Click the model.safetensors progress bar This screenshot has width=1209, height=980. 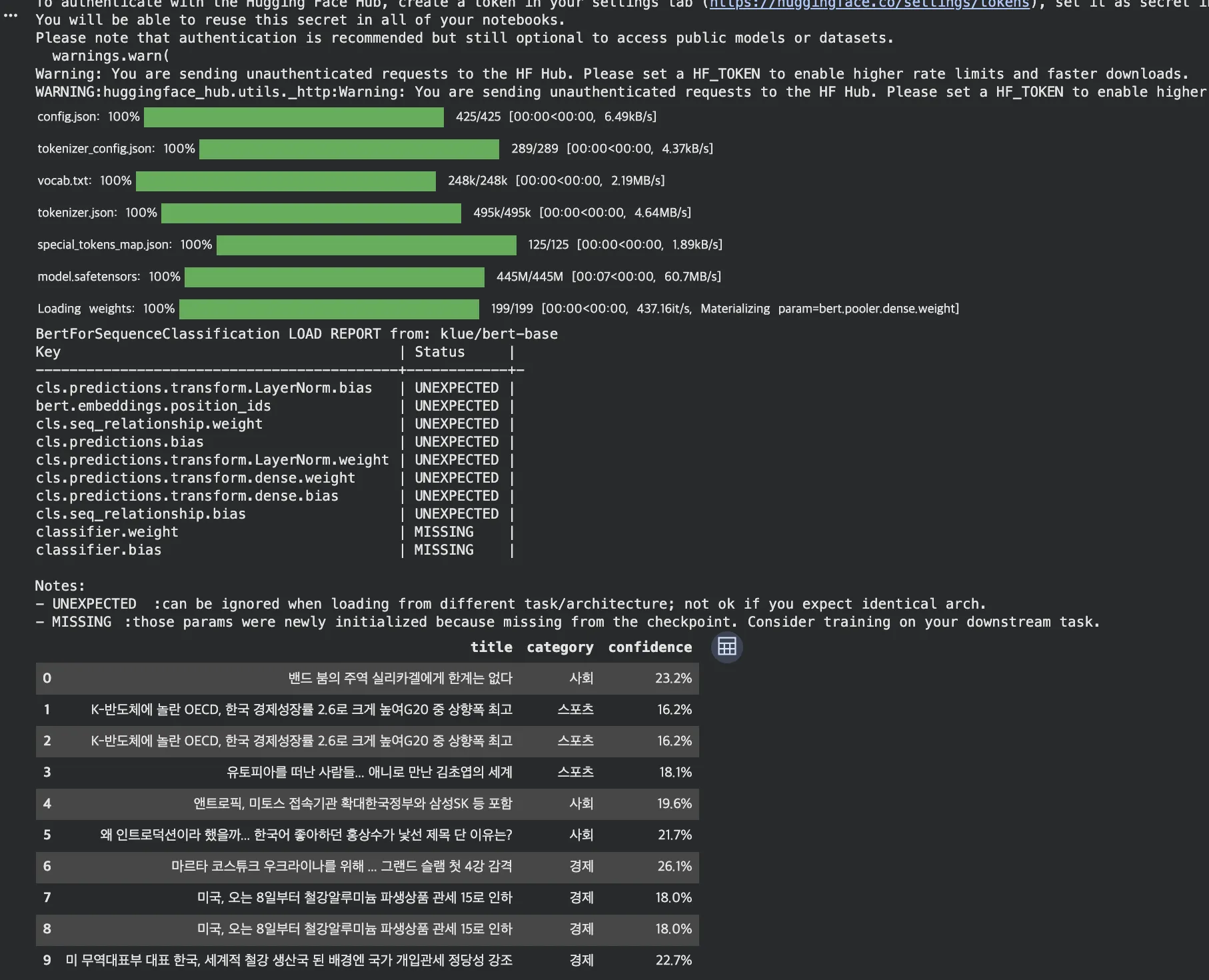click(x=335, y=277)
